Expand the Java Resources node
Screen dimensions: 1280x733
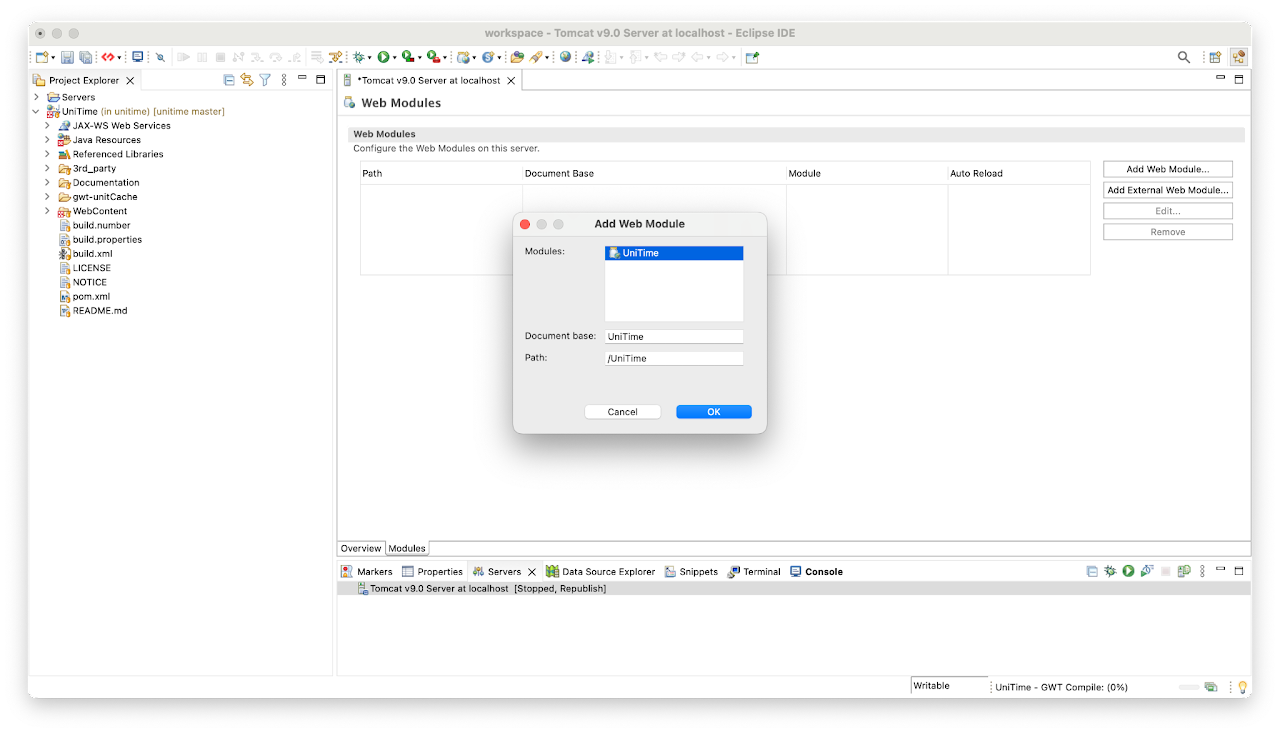(47, 140)
